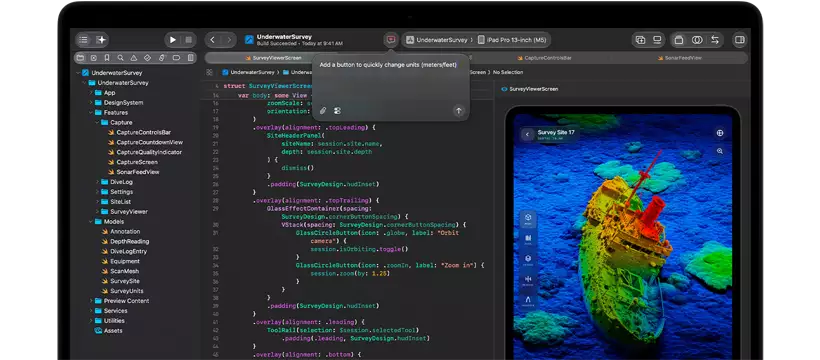
Task: Click the overlapping circles toolbar icon
Action: (x=697, y=40)
